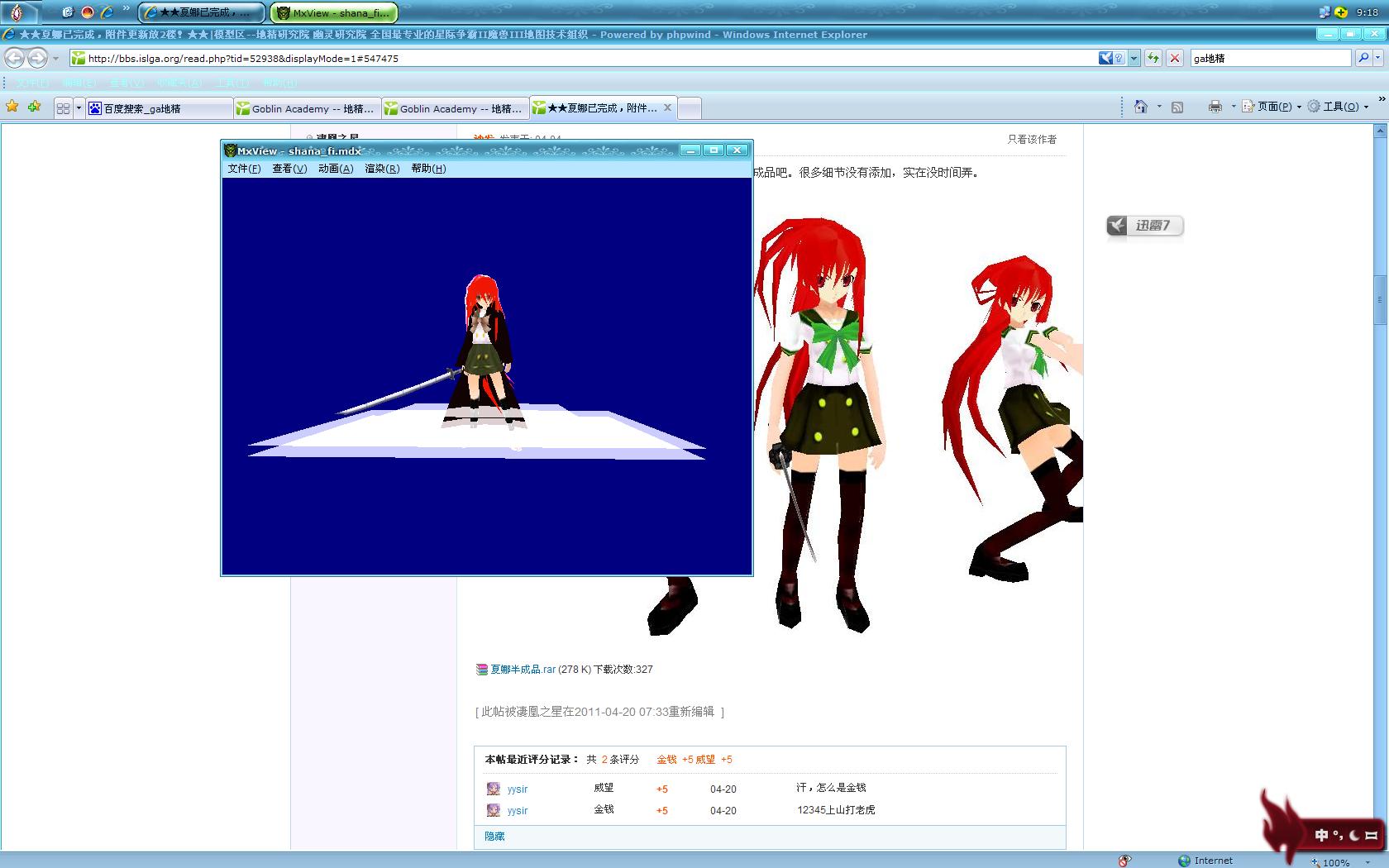The width and height of the screenshot is (1389, 868).
Task: Open MxView 动画(A) menu
Action: coord(336,169)
